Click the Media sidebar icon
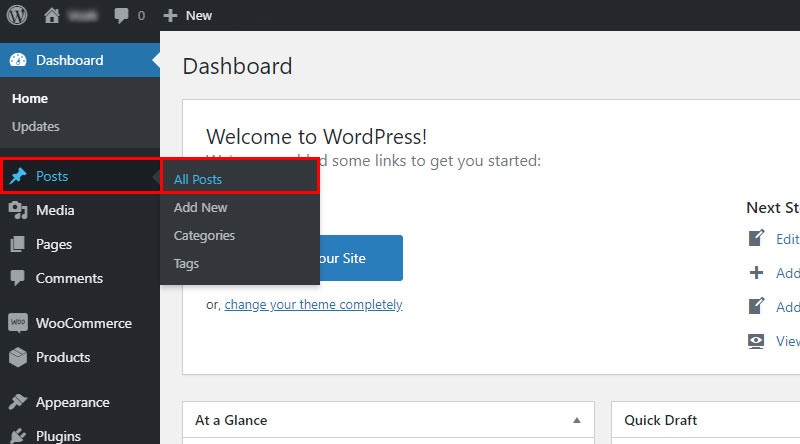The image size is (800, 444). tap(18, 210)
